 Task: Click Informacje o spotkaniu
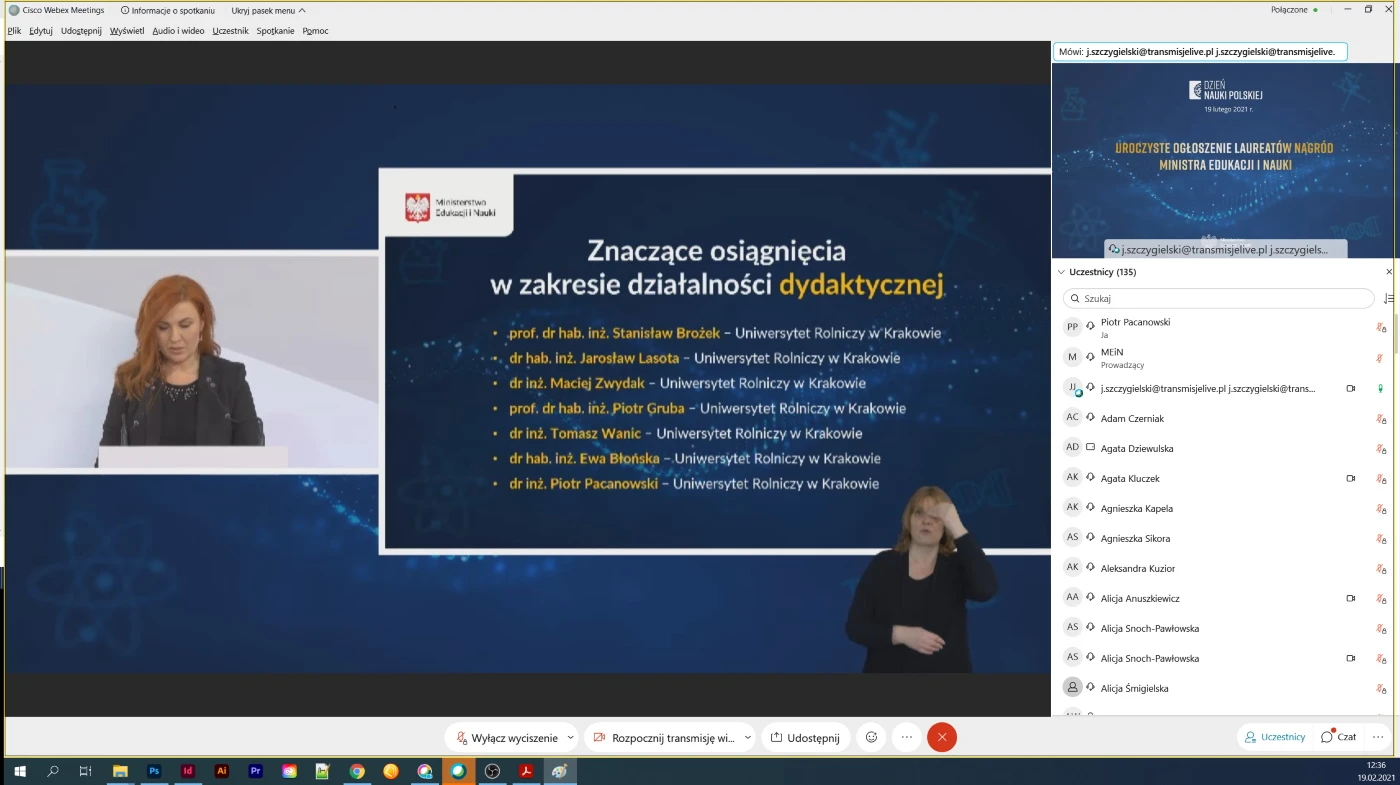tap(167, 10)
